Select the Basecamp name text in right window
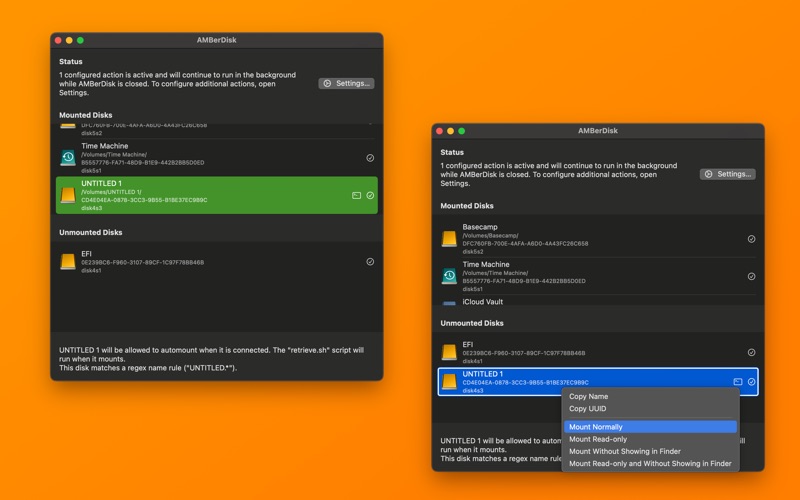 tap(480, 227)
